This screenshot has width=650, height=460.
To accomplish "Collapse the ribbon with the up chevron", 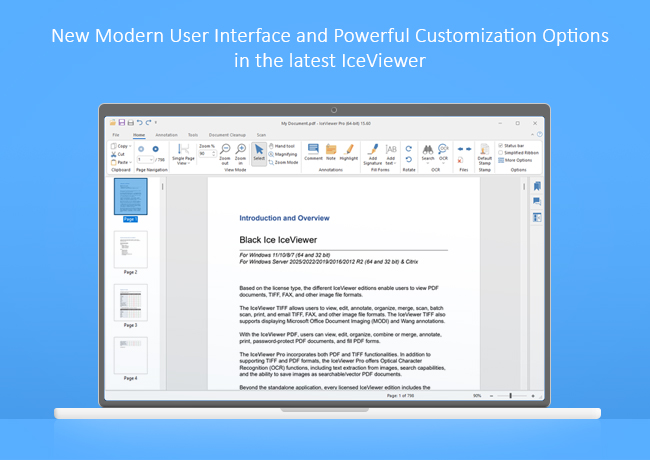I will (x=532, y=135).
